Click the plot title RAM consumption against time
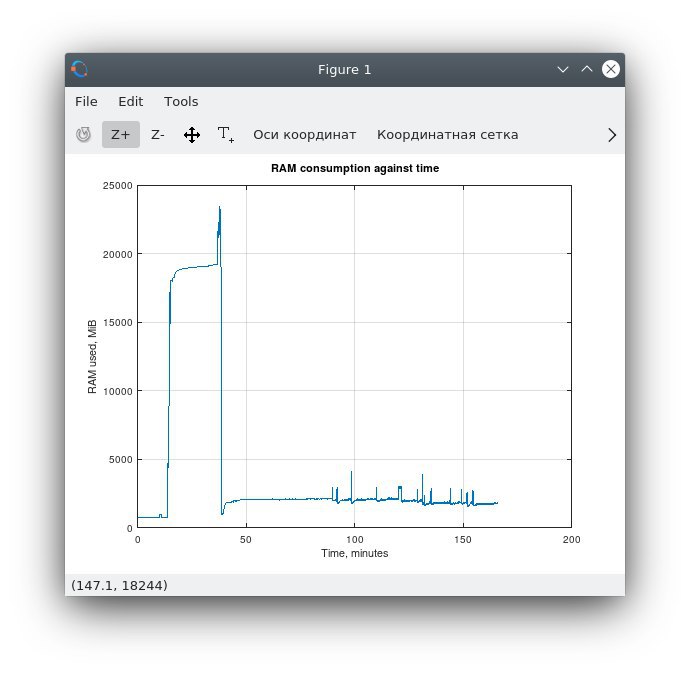Image resolution: width=690 pixels, height=673 pixels. (355, 168)
